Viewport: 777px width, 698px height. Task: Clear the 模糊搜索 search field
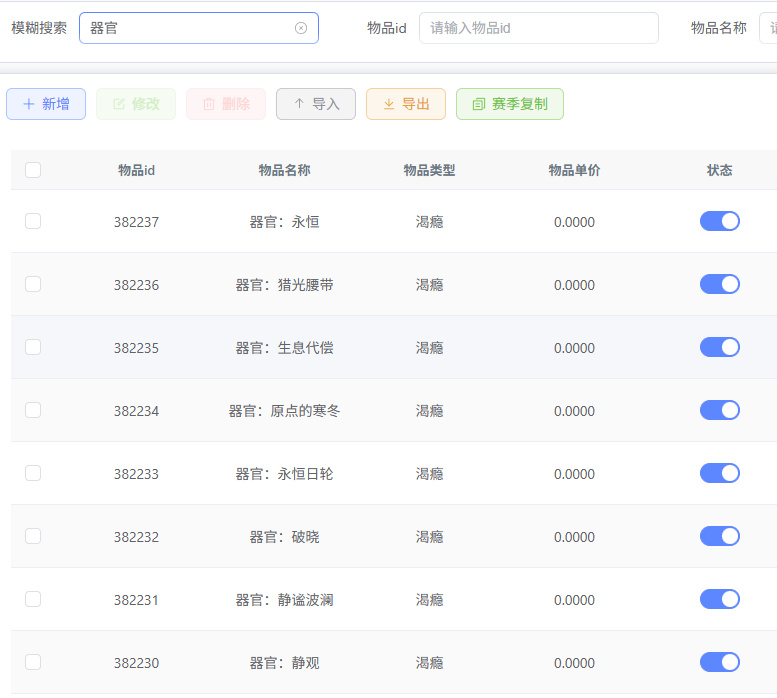(301, 28)
